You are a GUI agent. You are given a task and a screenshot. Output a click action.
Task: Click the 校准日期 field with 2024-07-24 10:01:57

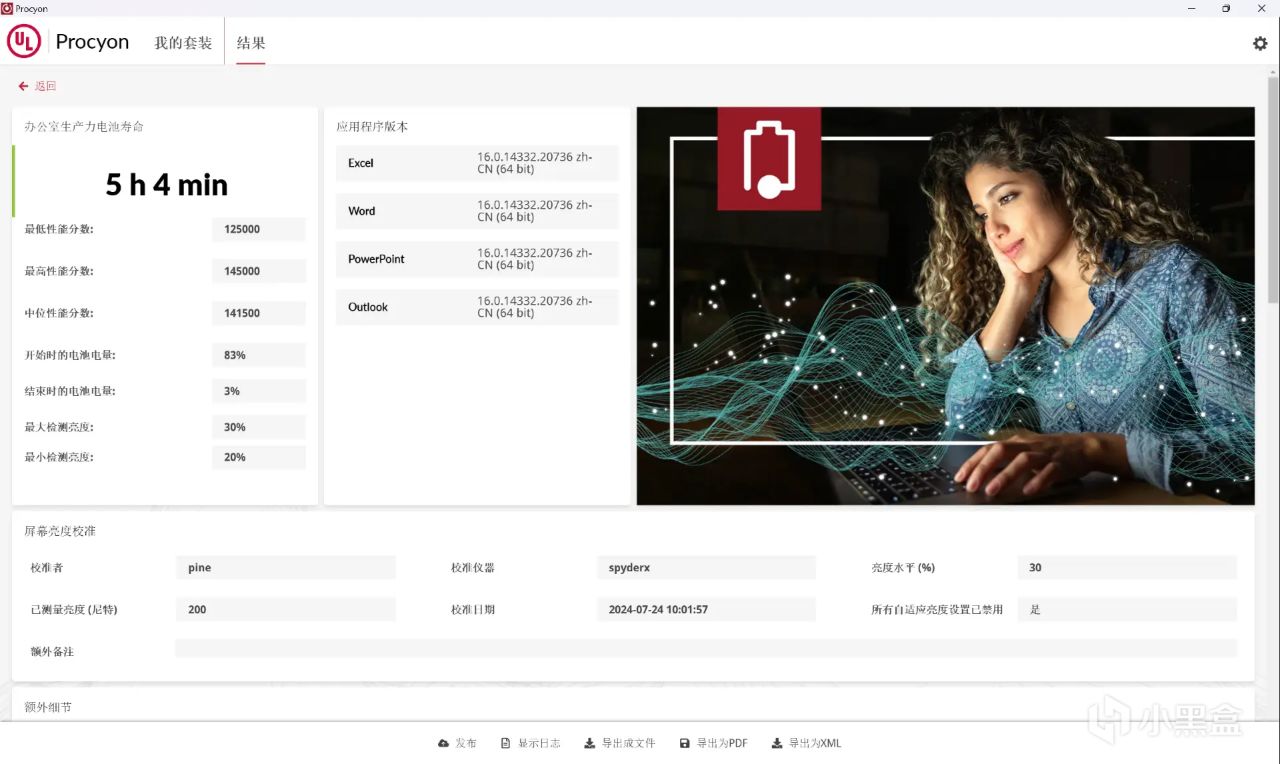(706, 609)
